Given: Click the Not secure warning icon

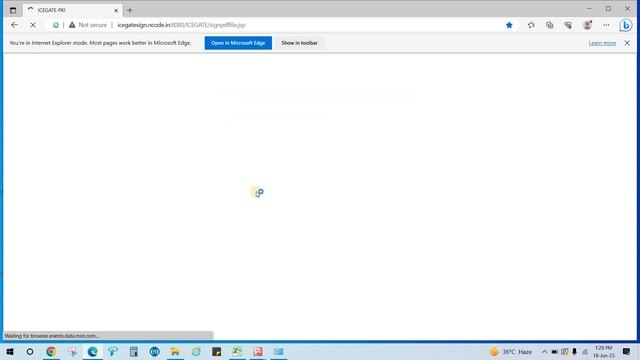Looking at the screenshot, I should 72,25.
